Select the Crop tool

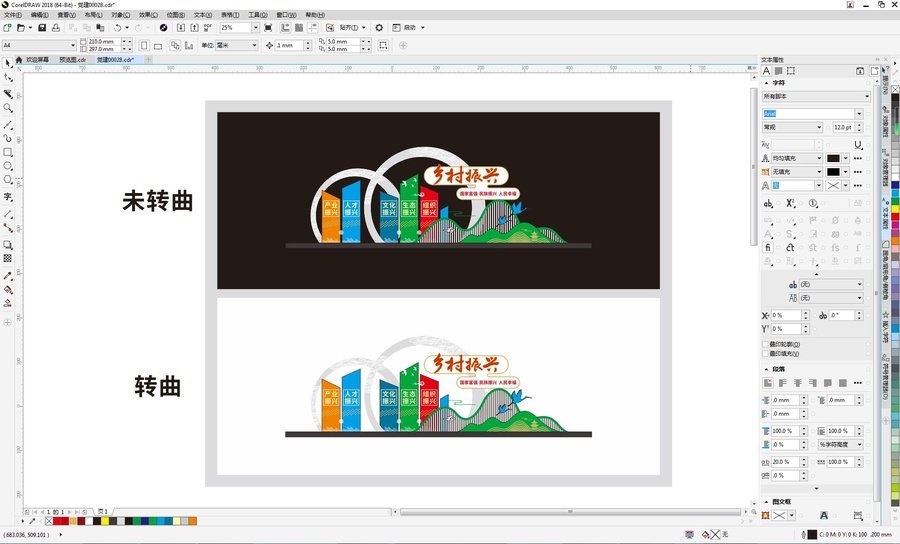(7, 93)
